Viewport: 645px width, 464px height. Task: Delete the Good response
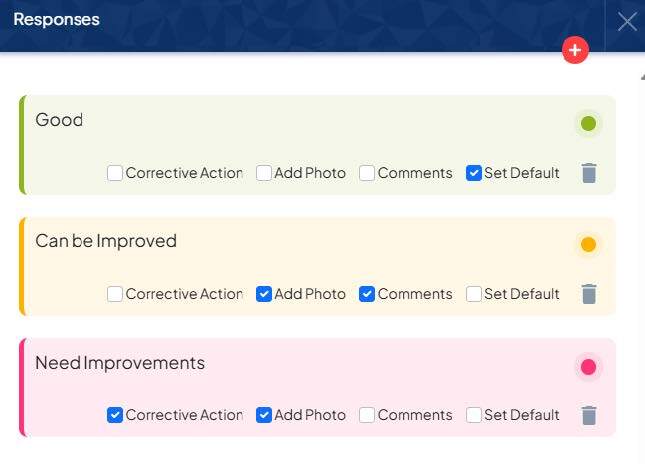589,173
